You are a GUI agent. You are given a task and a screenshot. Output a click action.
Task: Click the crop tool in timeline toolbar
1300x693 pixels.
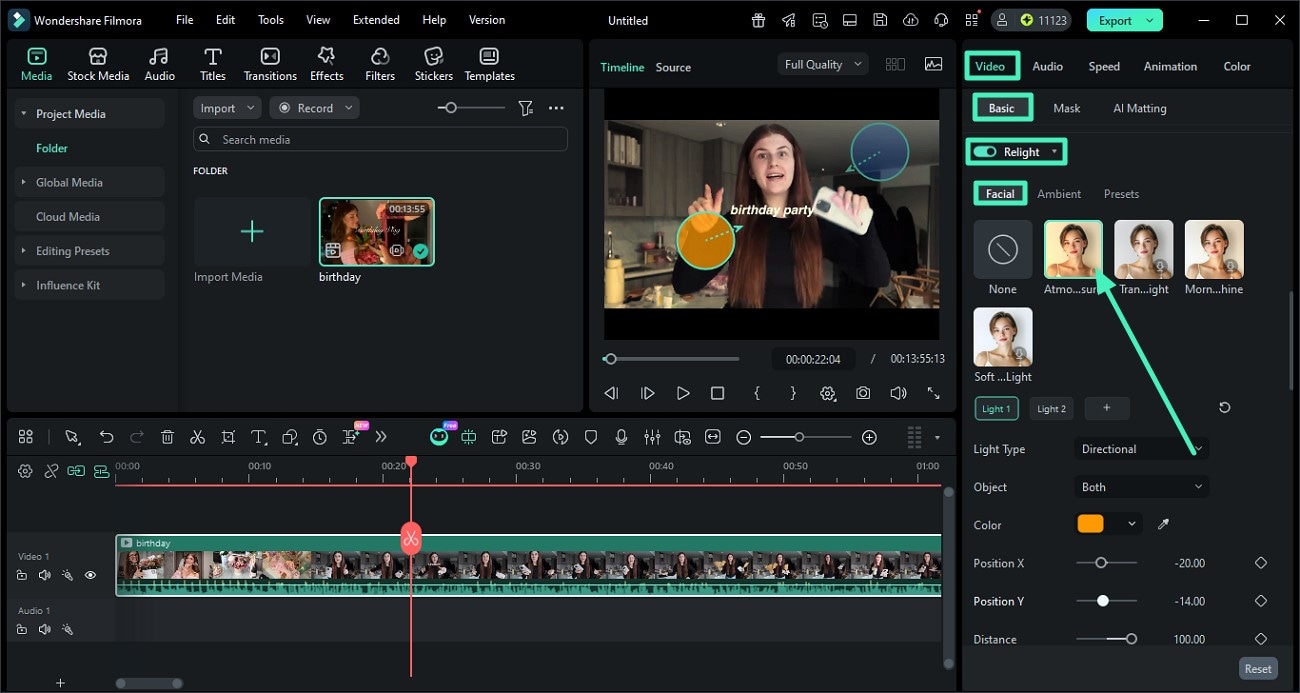[228, 437]
